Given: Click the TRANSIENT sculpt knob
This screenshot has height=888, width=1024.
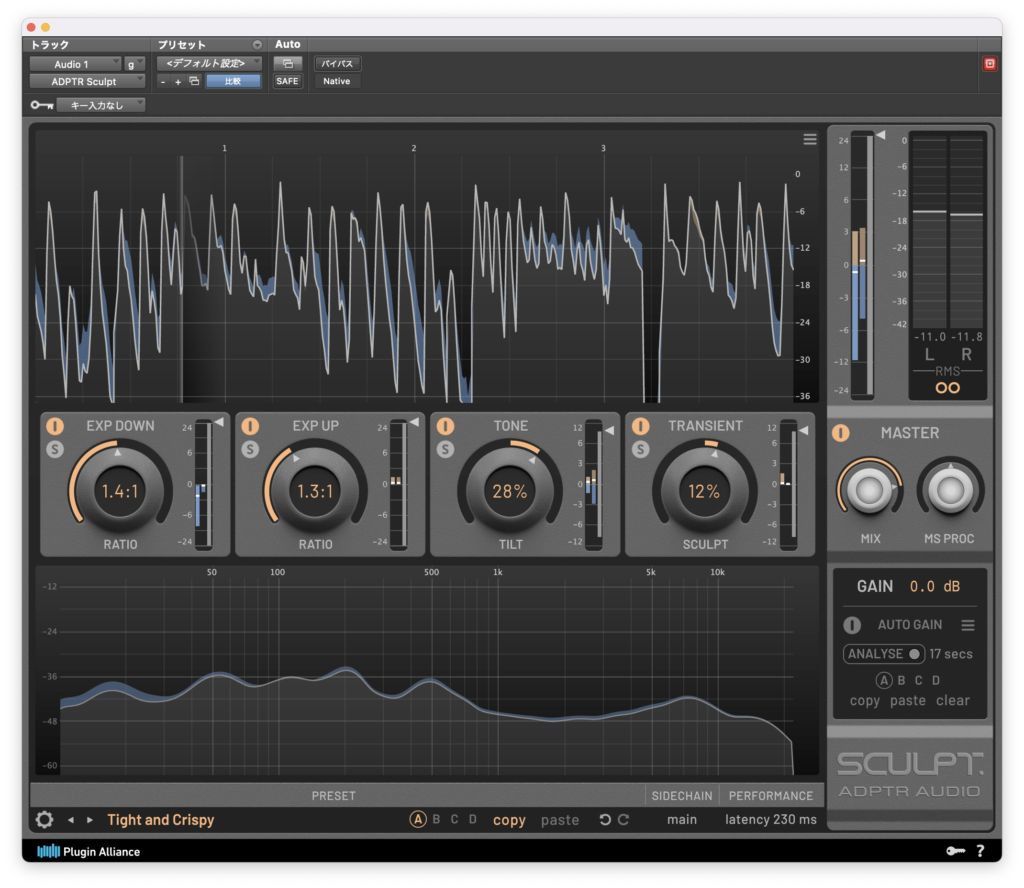Looking at the screenshot, I should 705,491.
